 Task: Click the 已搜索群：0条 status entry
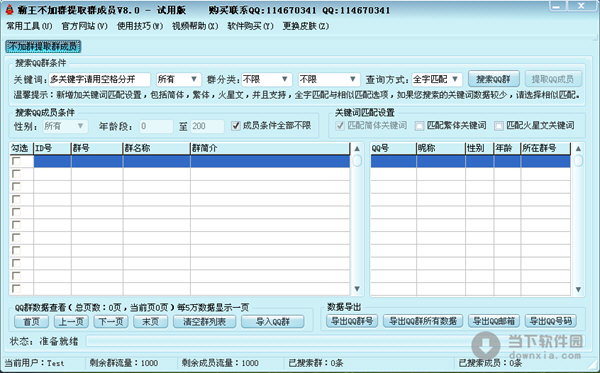click(316, 363)
